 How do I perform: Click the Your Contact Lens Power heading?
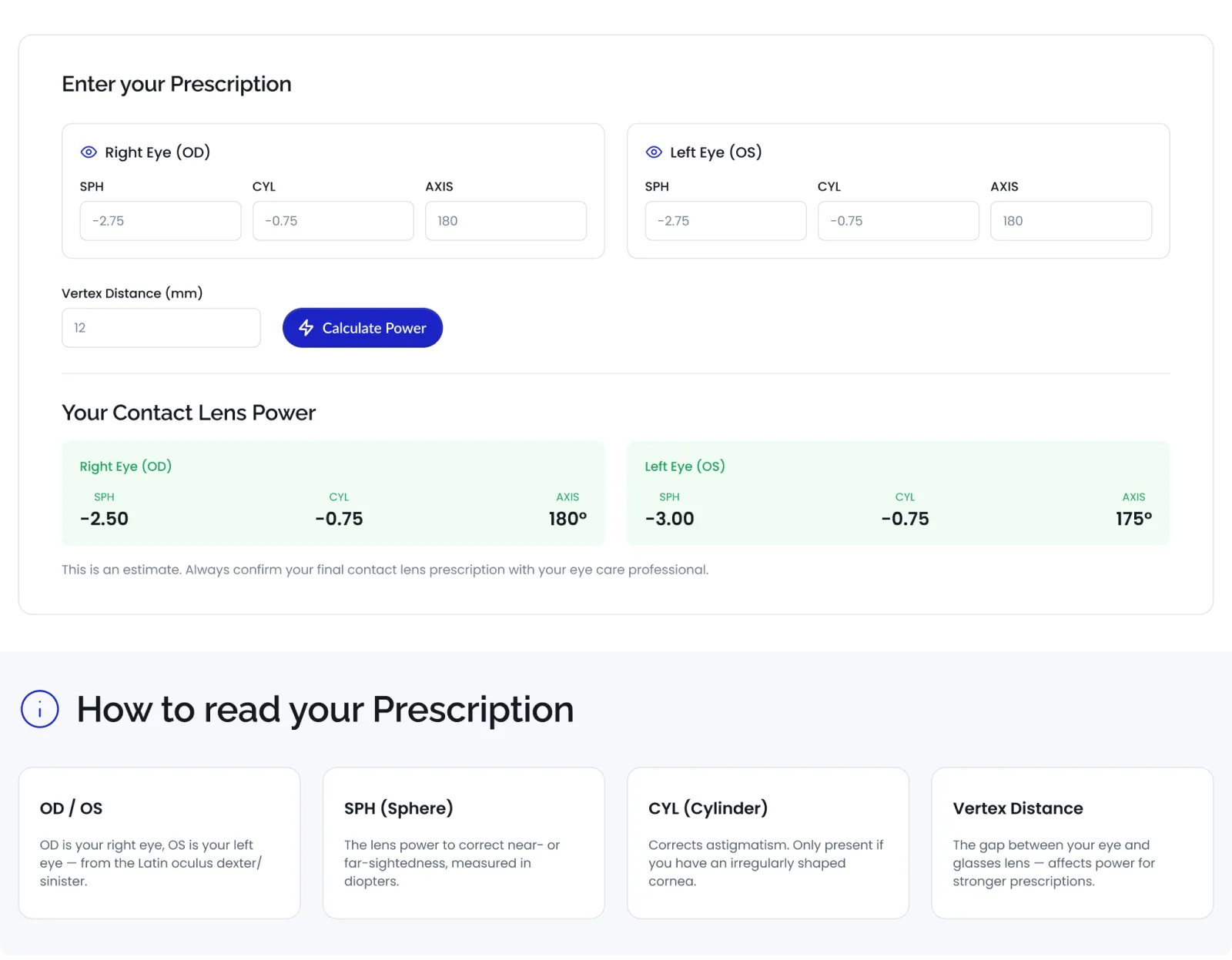(x=189, y=413)
